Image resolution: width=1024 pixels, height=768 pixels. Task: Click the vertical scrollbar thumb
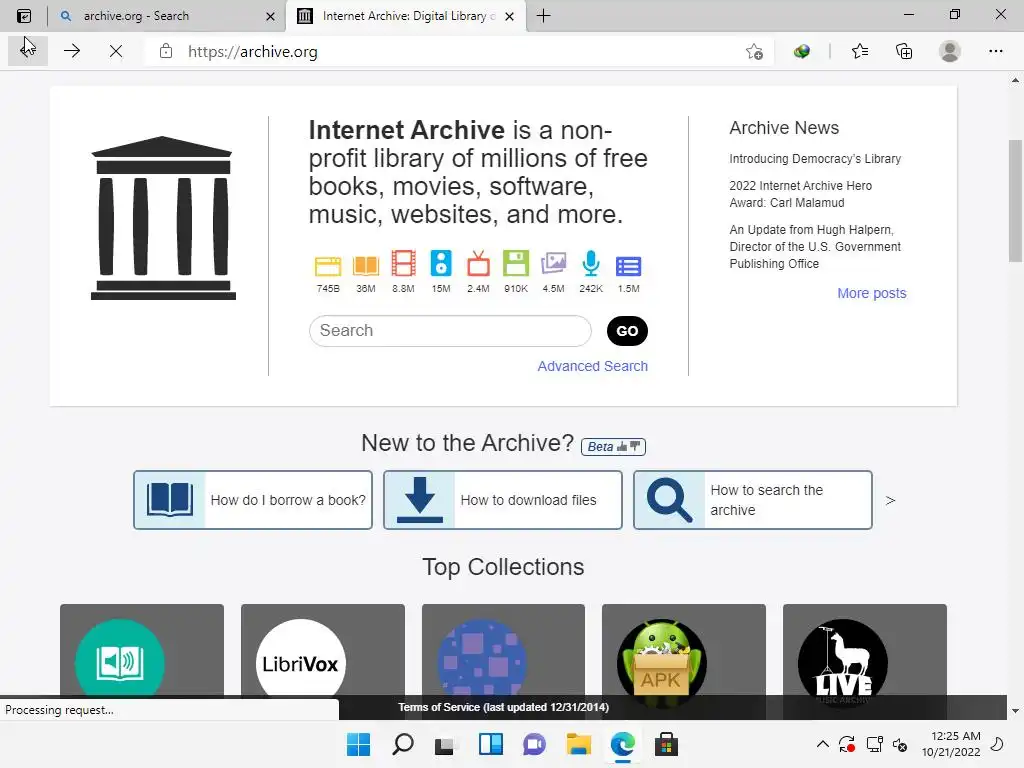pos(1015,200)
